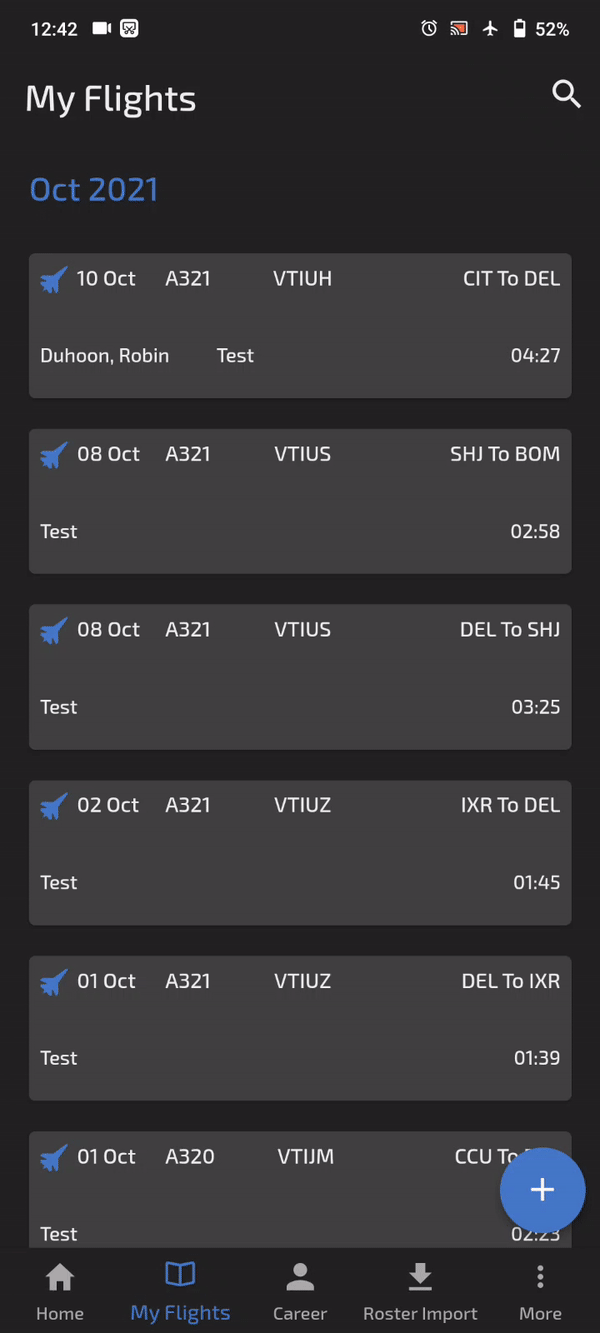Tap the Home house icon
Viewport: 600px width, 1333px height.
(60, 1277)
